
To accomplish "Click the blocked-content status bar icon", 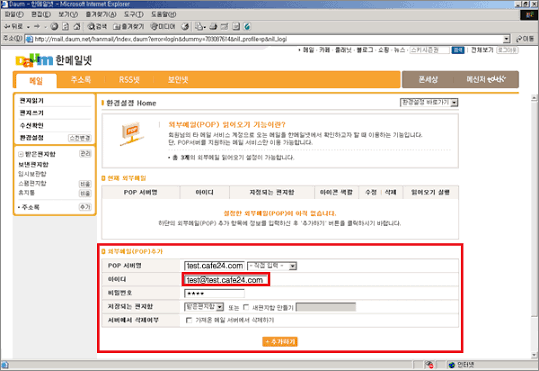I will pos(429,365).
